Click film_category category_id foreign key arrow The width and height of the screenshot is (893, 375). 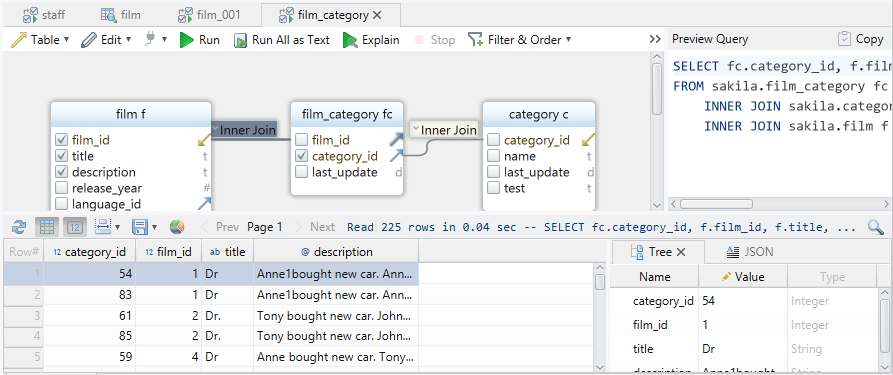click(396, 156)
